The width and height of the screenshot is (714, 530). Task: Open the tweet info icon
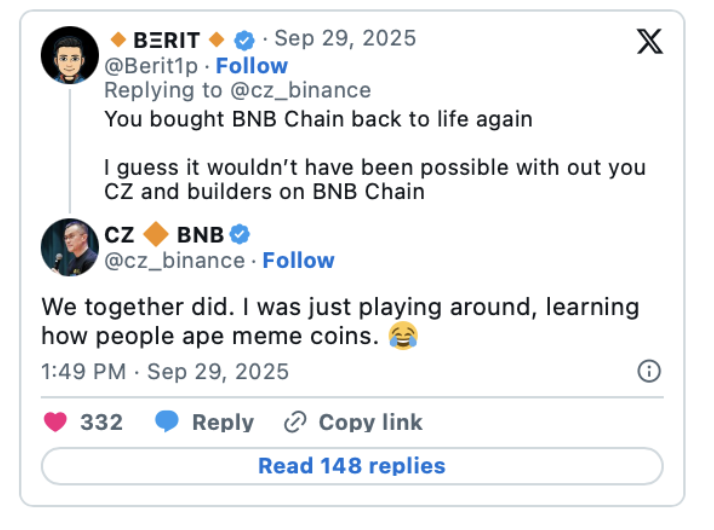pyautogui.click(x=649, y=372)
